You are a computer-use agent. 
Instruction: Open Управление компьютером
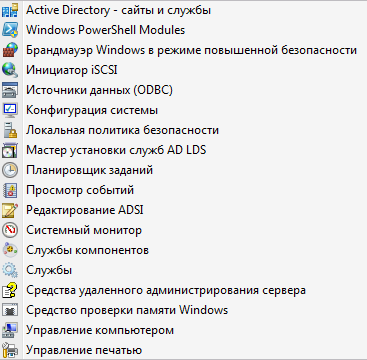click(x=100, y=330)
